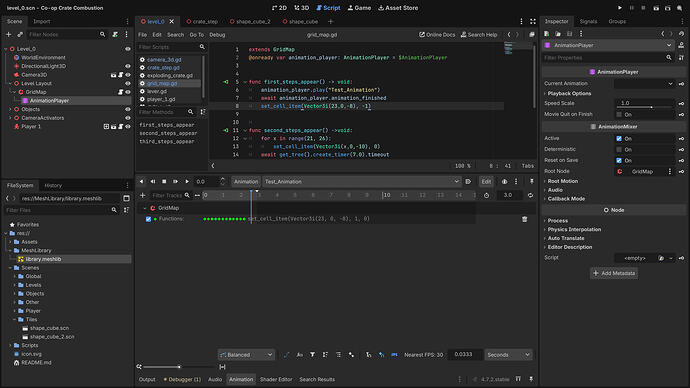Open the animation Edit button

tap(486, 181)
